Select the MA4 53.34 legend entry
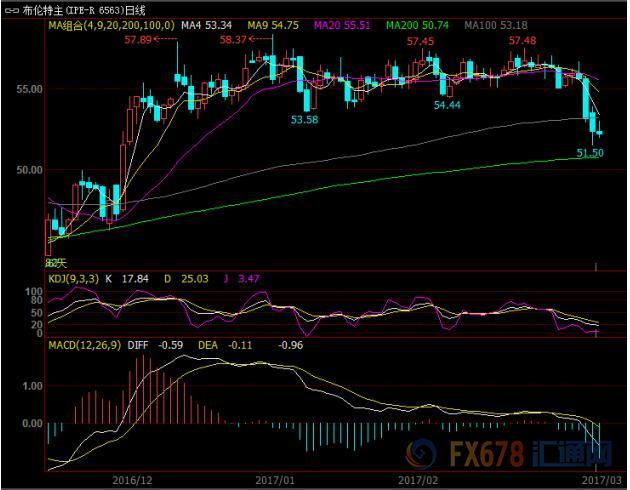The image size is (630, 490). point(206,24)
